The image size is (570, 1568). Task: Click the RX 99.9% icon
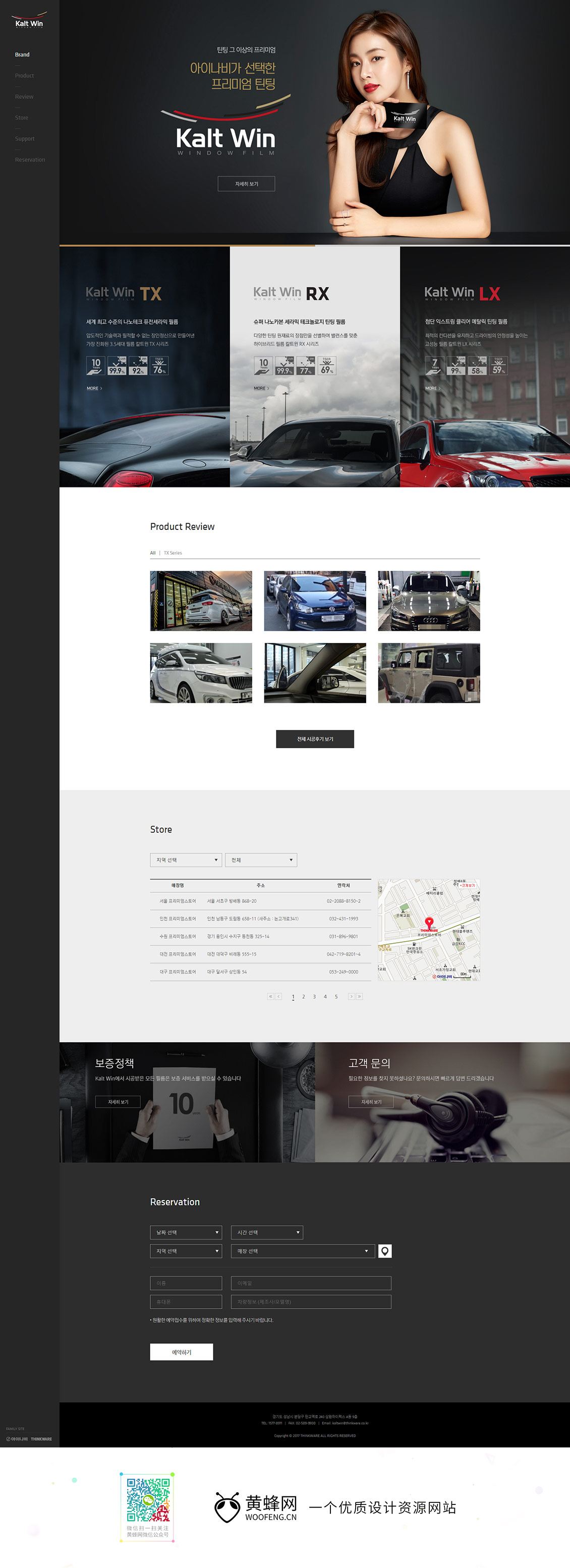click(x=284, y=365)
